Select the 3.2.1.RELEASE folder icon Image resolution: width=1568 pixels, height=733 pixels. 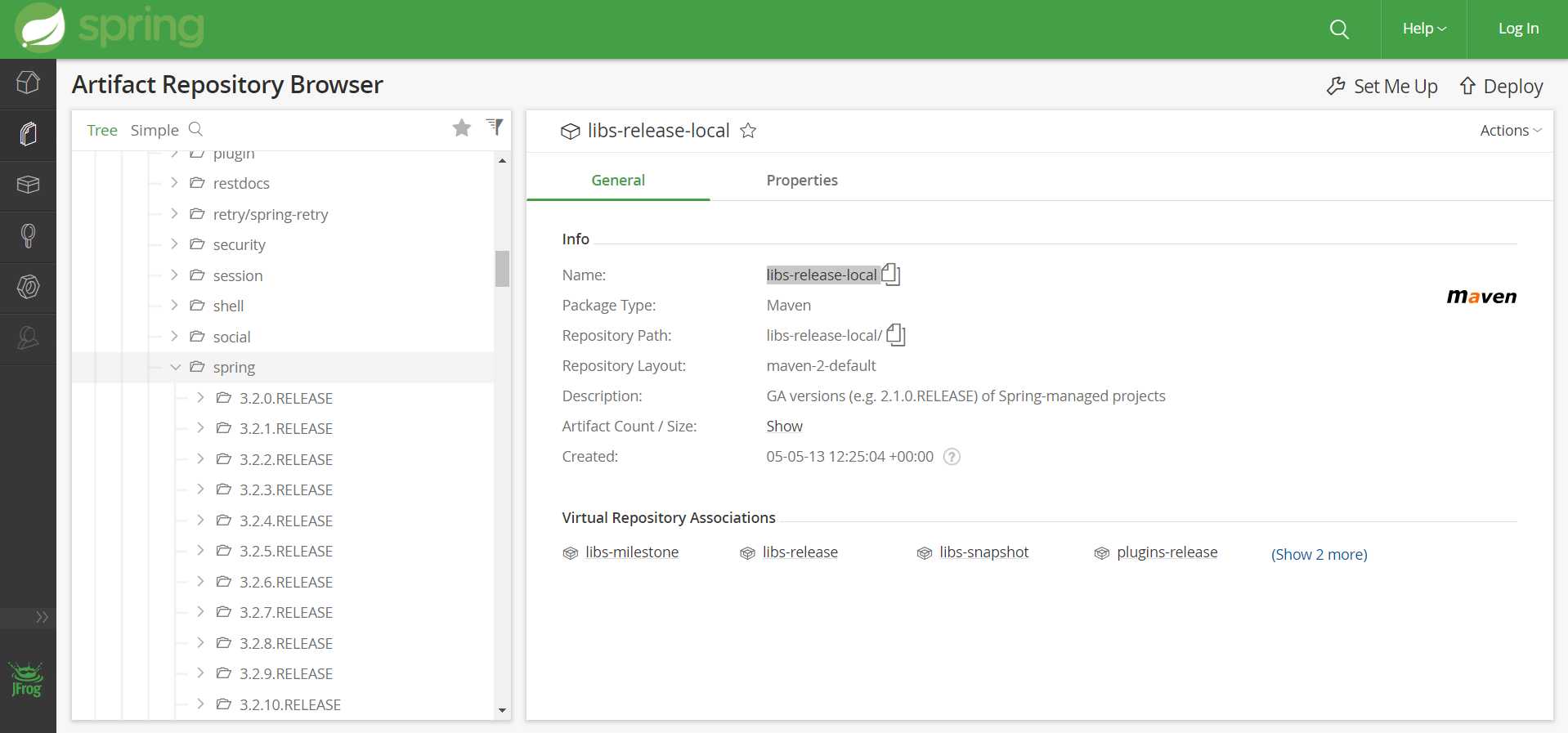pos(223,427)
